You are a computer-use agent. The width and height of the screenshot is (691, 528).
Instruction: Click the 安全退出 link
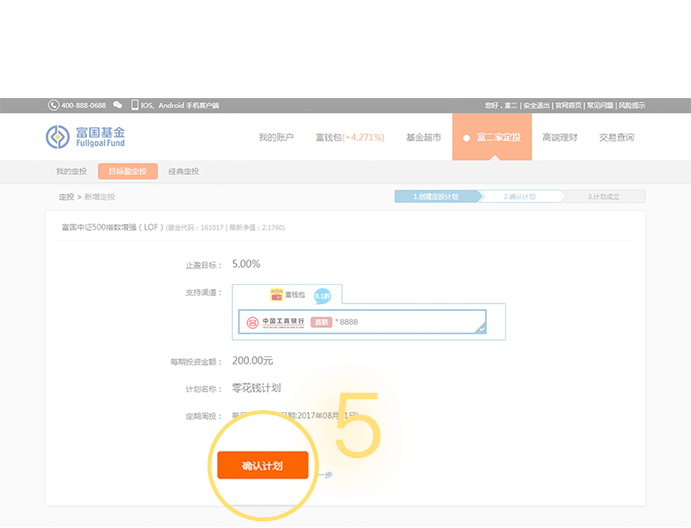(x=536, y=105)
